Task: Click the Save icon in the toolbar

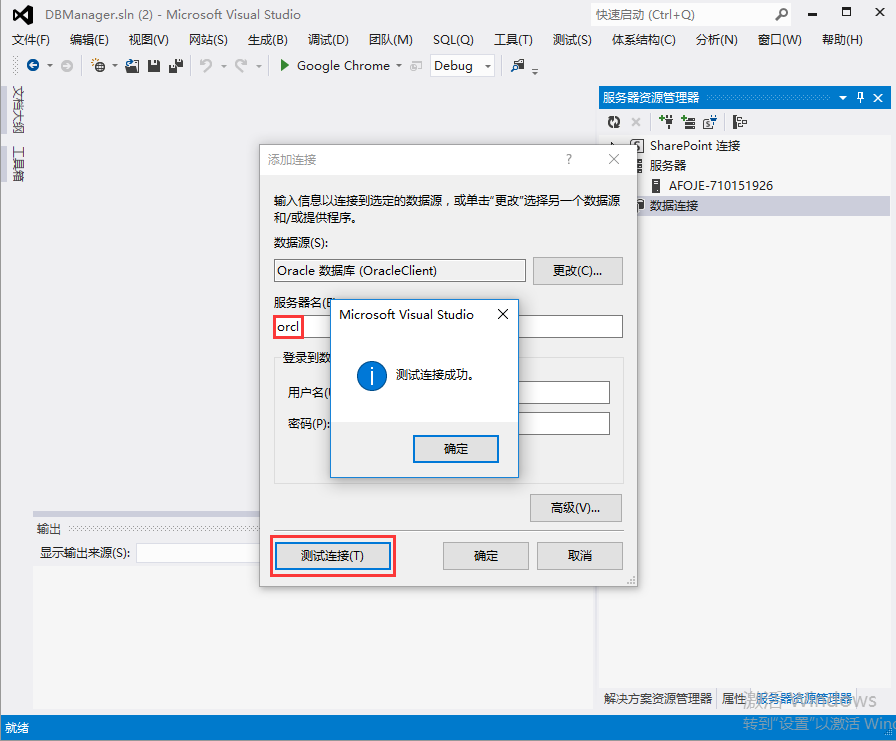Action: point(153,64)
